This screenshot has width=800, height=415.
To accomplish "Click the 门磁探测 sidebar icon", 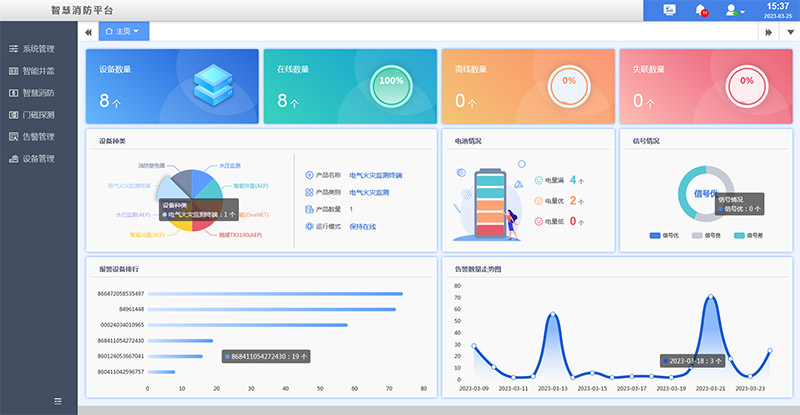I will (x=12, y=115).
